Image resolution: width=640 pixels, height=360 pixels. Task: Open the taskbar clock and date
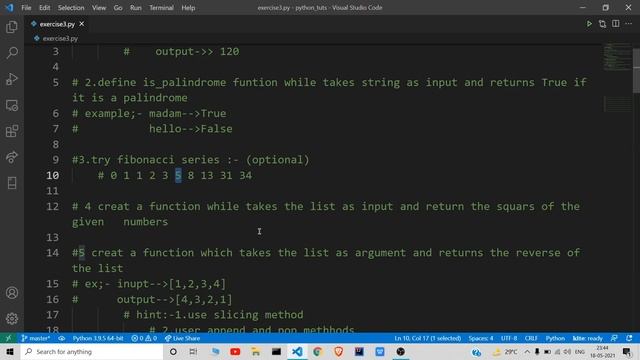(x=602, y=351)
